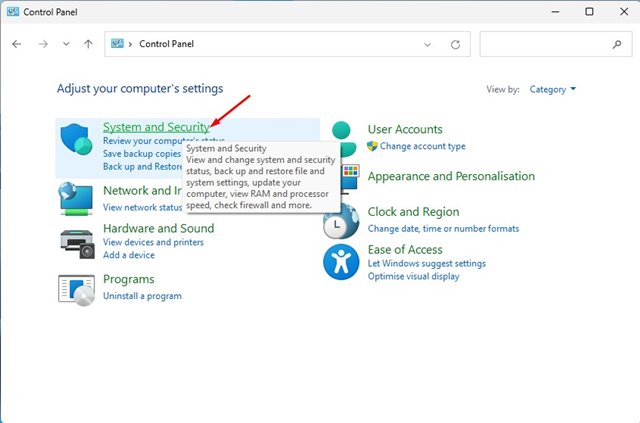640x423 pixels.
Task: Open Hardware and Sound category
Action: pos(158,228)
